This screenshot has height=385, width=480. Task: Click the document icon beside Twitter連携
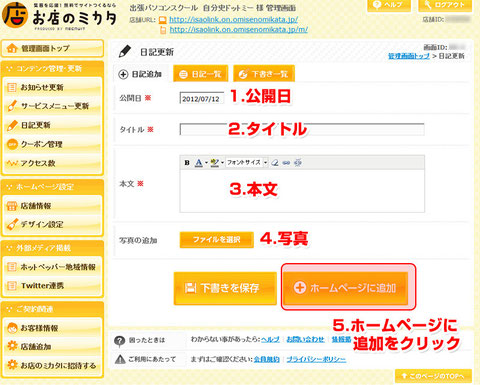(x=12, y=286)
